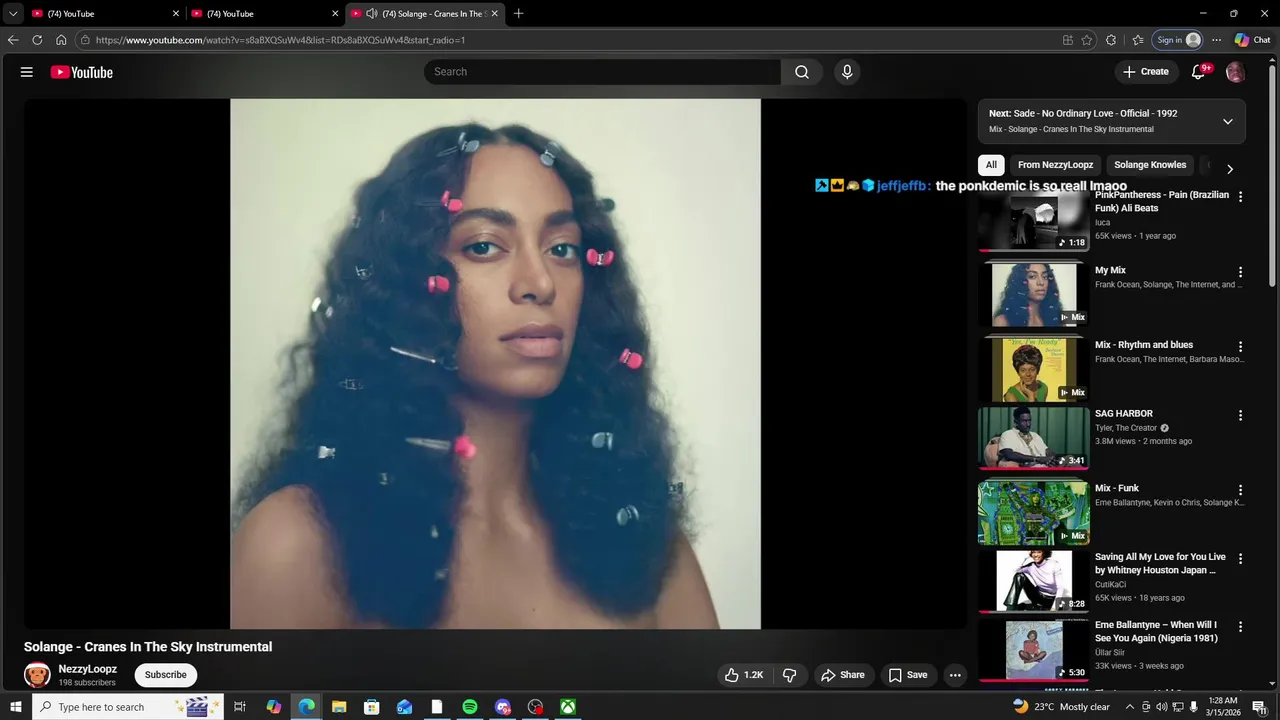
Task: Open Windows Start menu
Action: pyautogui.click(x=15, y=707)
